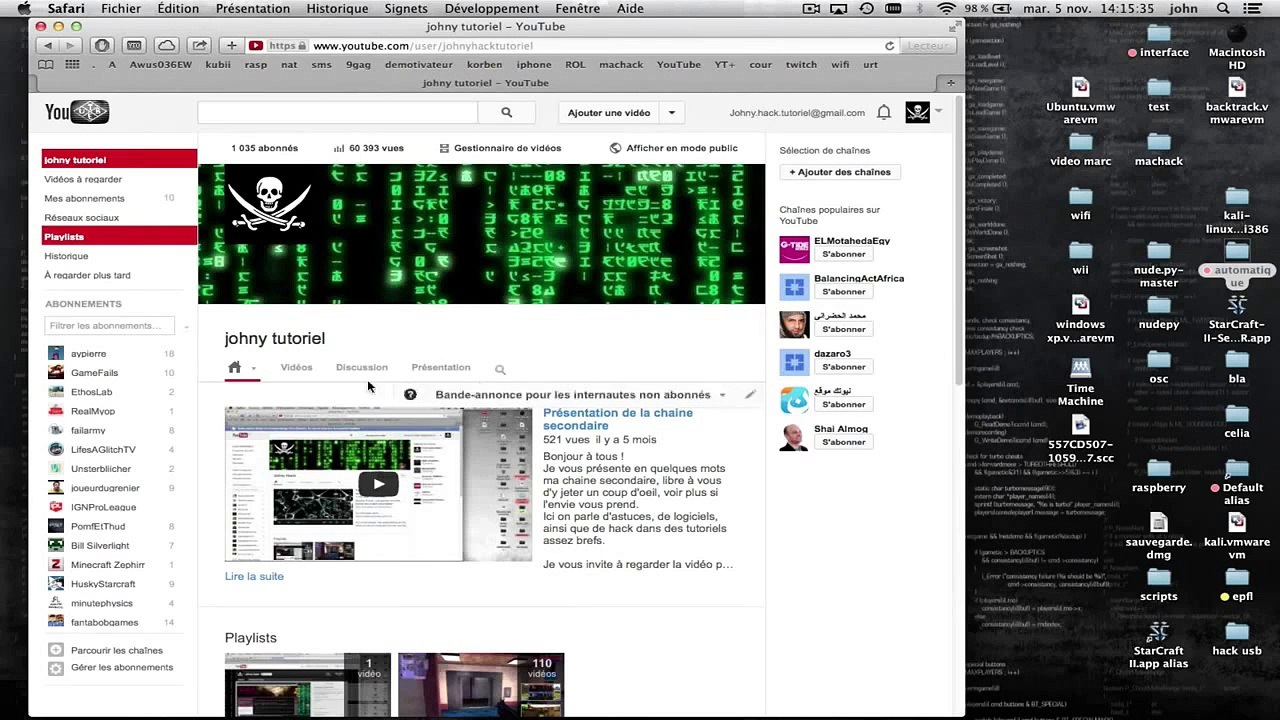The width and height of the screenshot is (1280, 720).
Task: Play the channel trailer video
Action: 378,484
